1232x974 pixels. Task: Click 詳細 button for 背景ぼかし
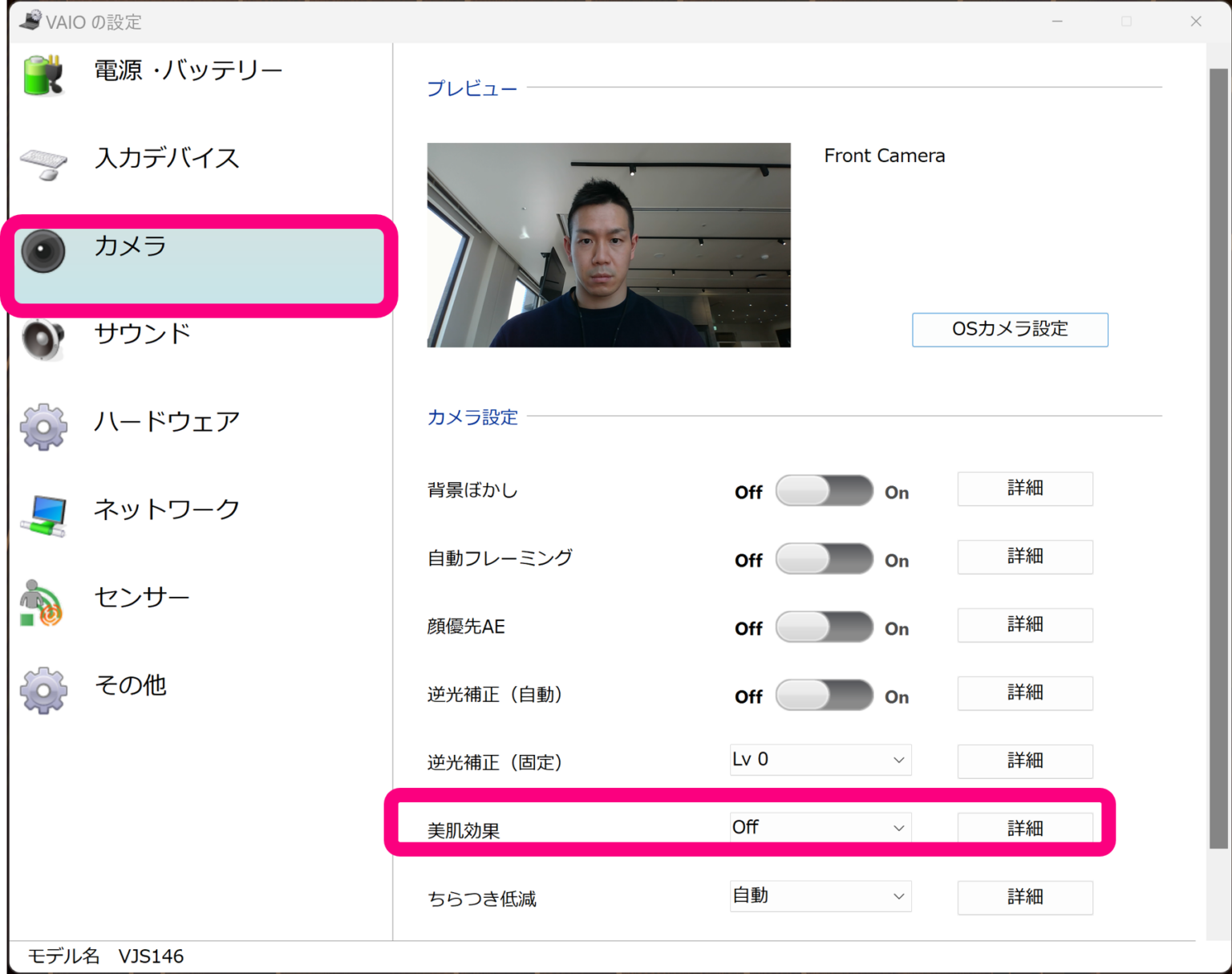click(x=1024, y=489)
